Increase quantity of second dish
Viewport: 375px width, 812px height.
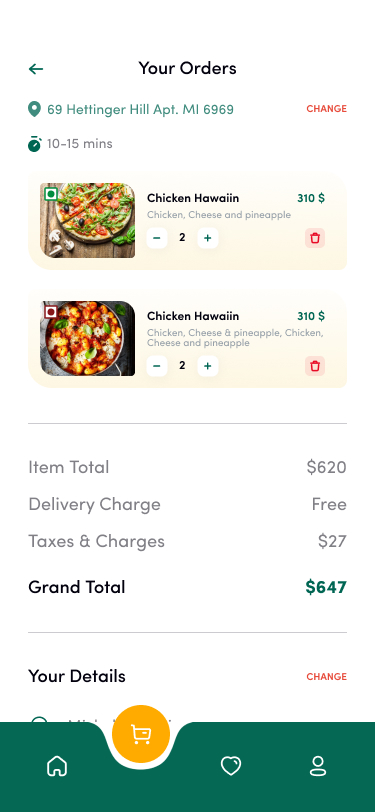tap(208, 366)
